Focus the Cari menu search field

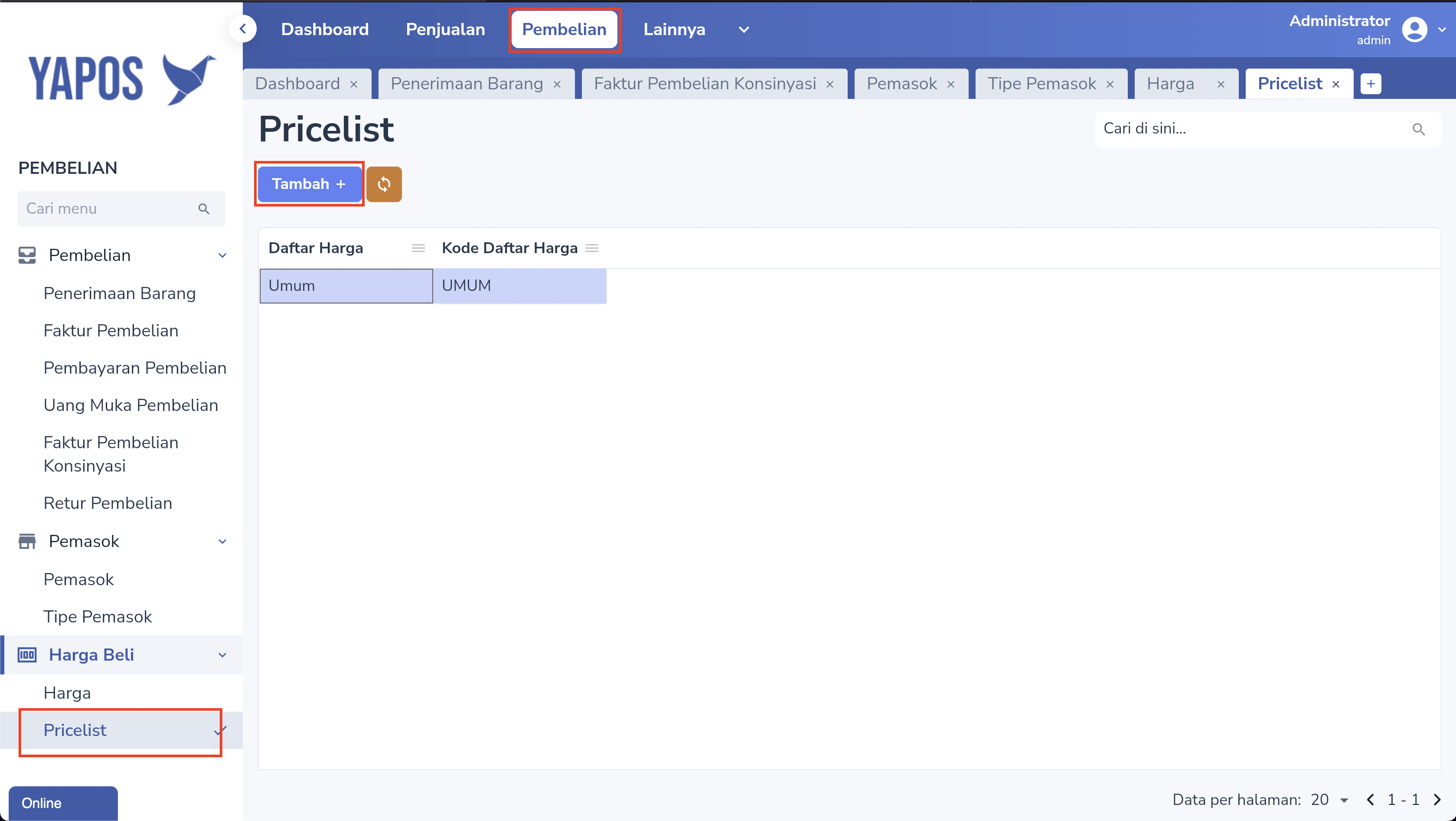pos(121,209)
